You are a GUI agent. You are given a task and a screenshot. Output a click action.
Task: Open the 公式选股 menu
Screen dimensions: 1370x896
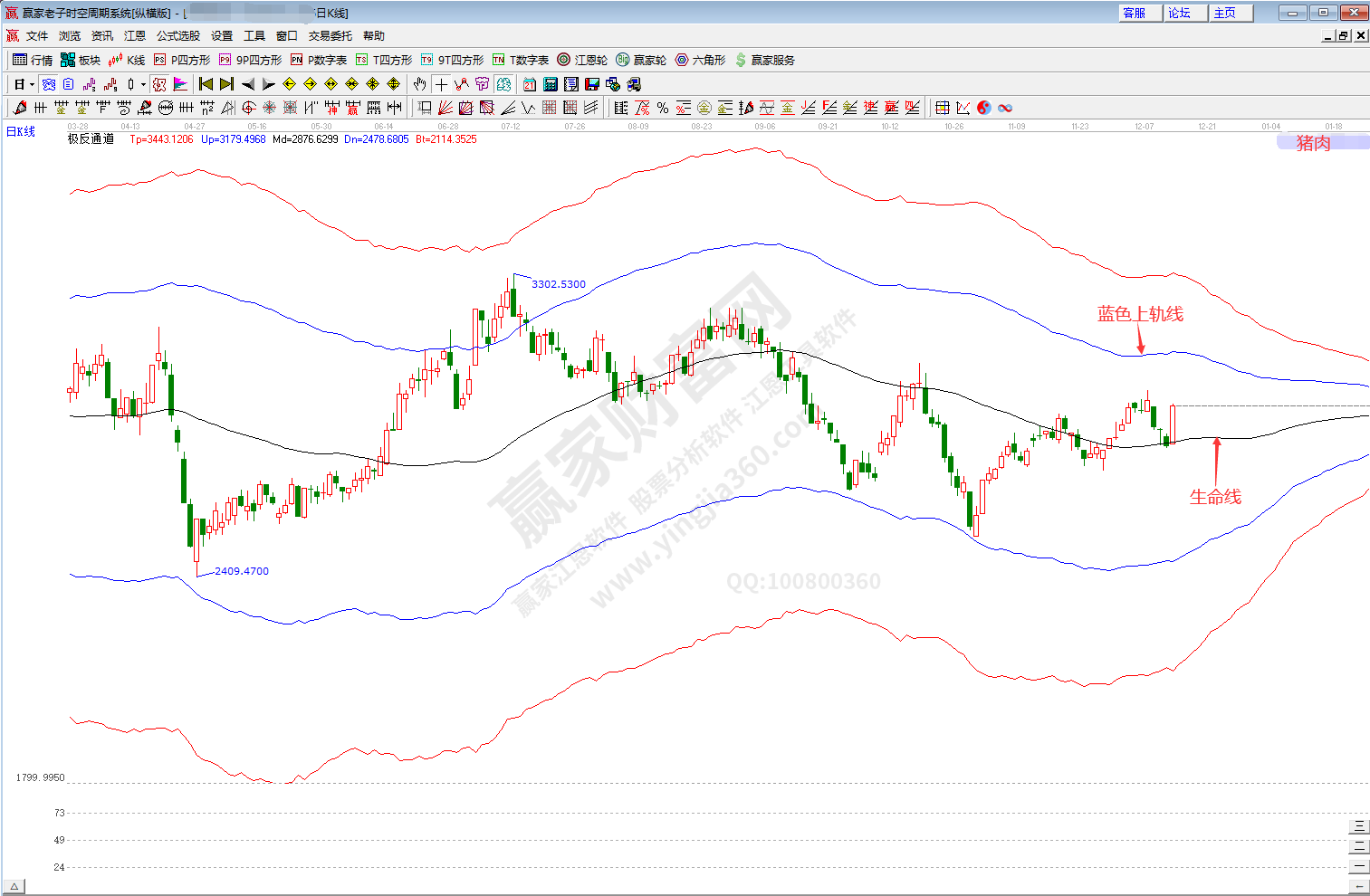pos(177,36)
